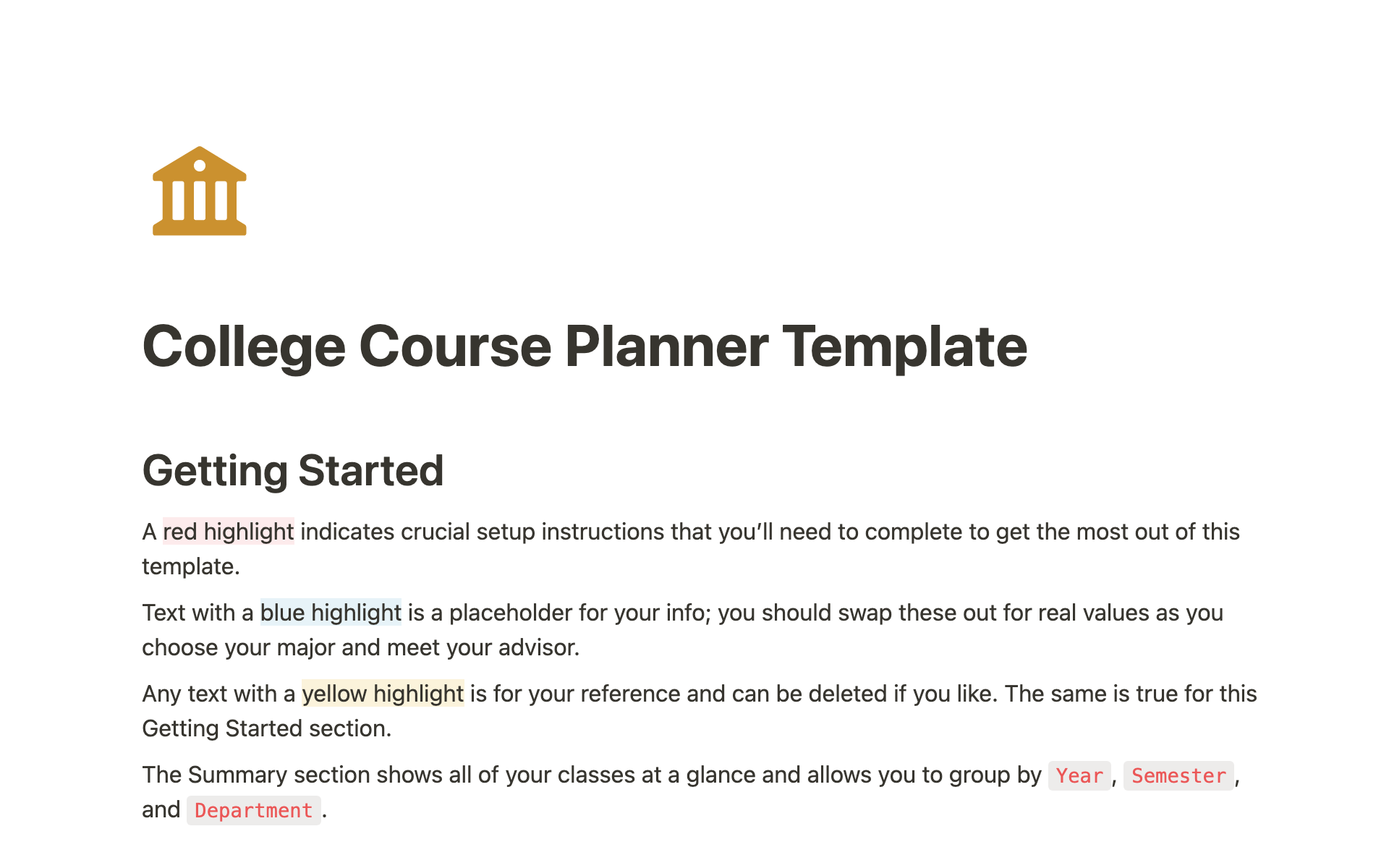This screenshot has width=1389, height=868.
Task: Click the College Course Planner Template title
Action: (584, 346)
